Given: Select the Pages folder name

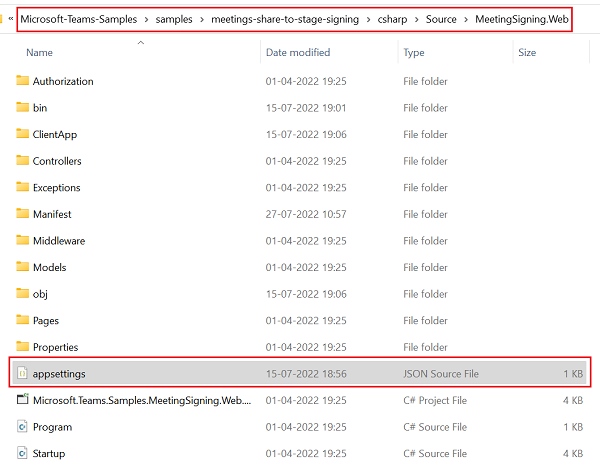Looking at the screenshot, I should coord(46,320).
